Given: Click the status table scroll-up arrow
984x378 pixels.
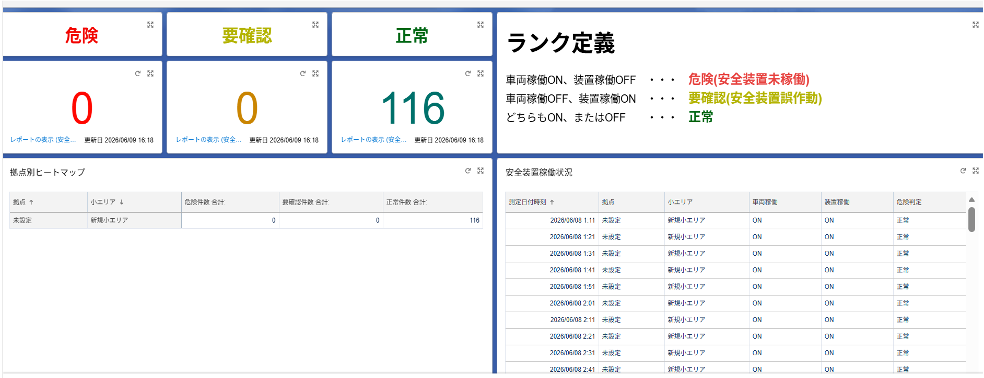Looking at the screenshot, I should (x=971, y=200).
